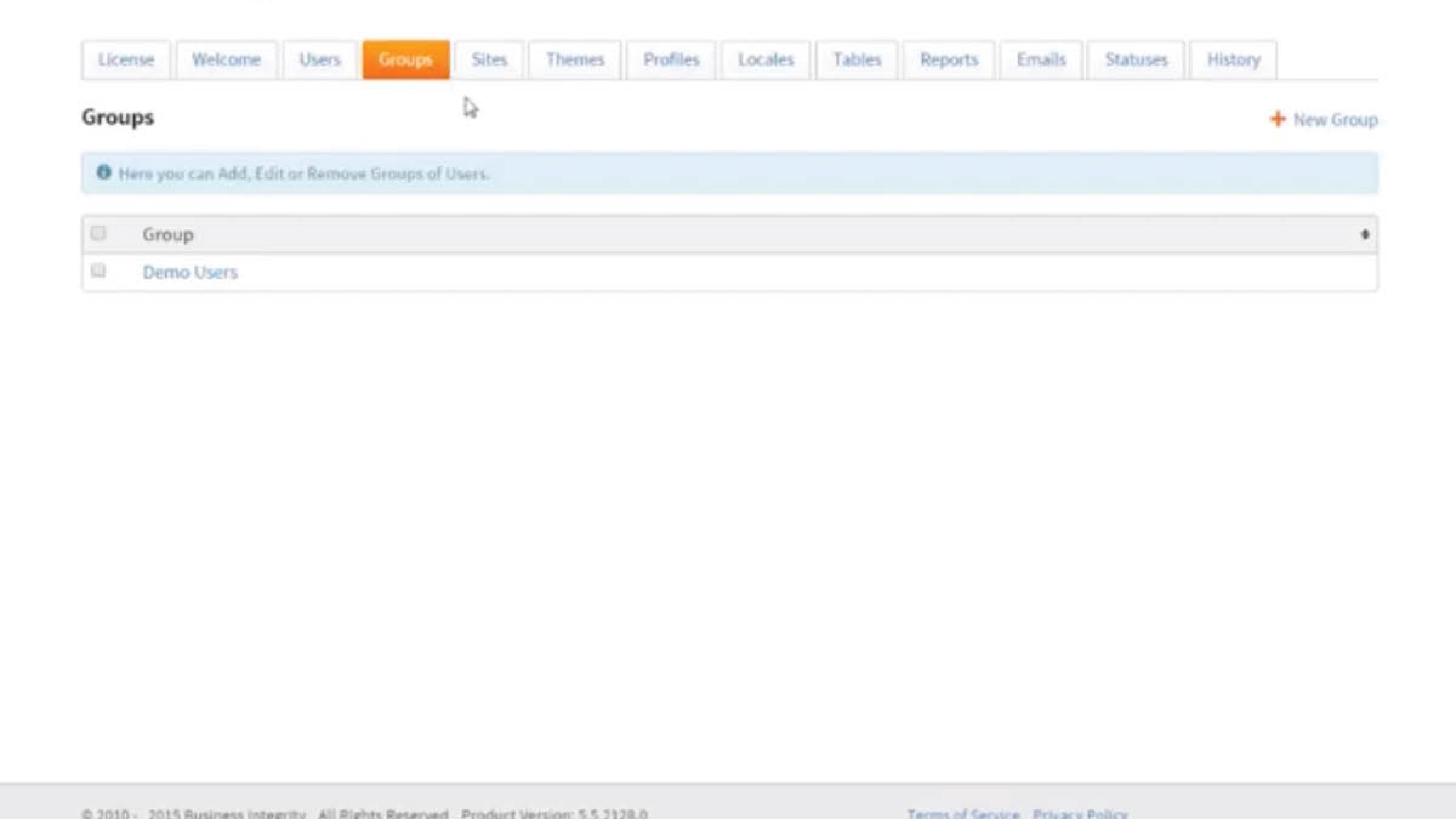Image resolution: width=1456 pixels, height=819 pixels.
Task: Switch to the Welcome tab
Action: pos(226,60)
